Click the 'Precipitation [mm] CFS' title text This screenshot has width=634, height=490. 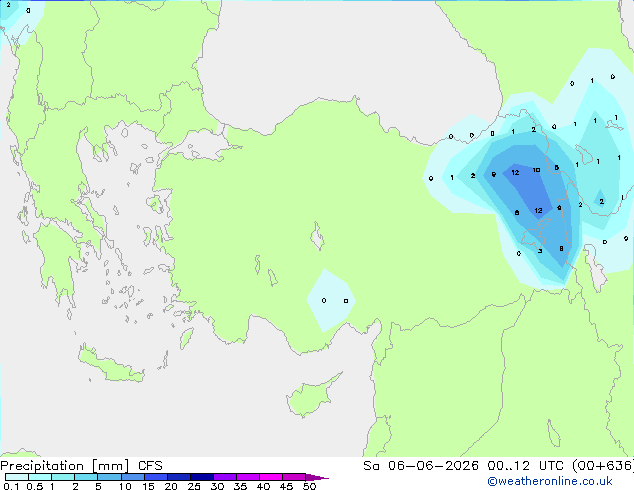coord(81,466)
